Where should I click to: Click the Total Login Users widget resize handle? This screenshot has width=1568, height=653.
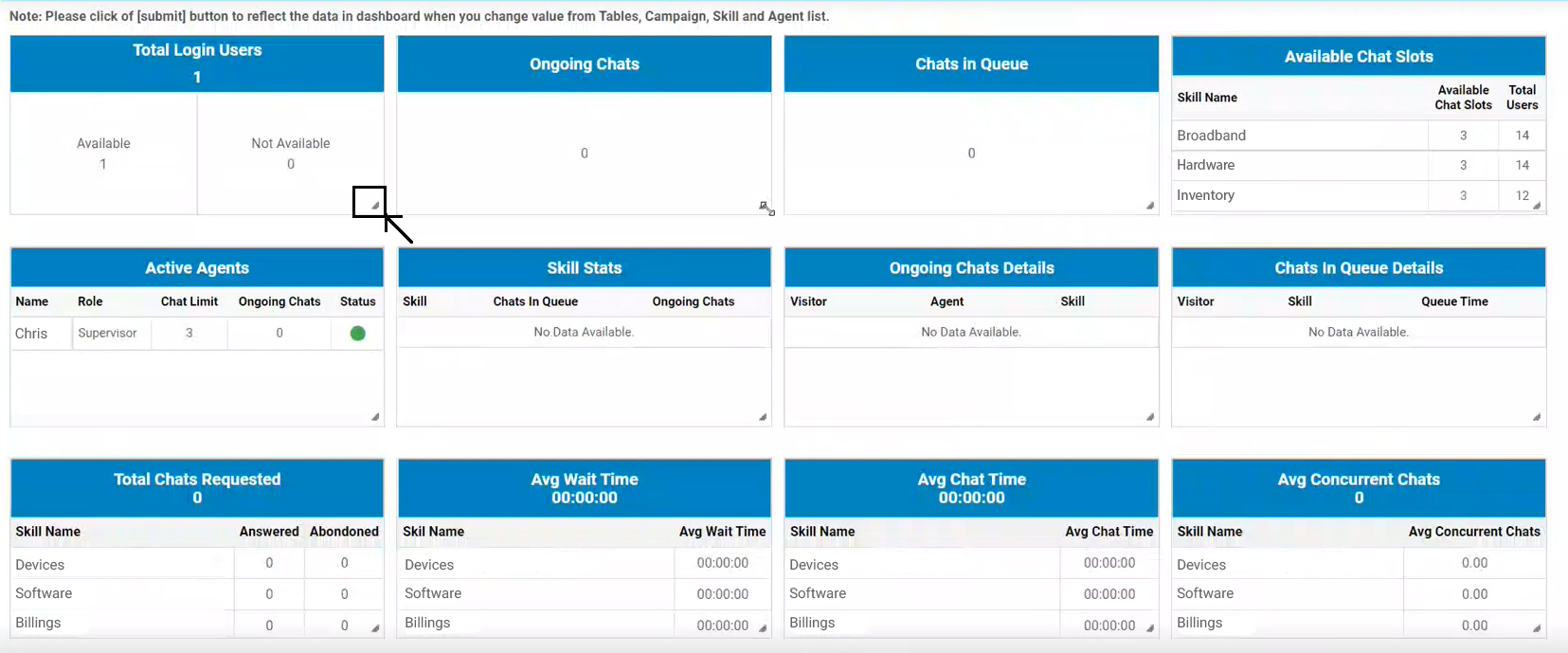point(375,206)
